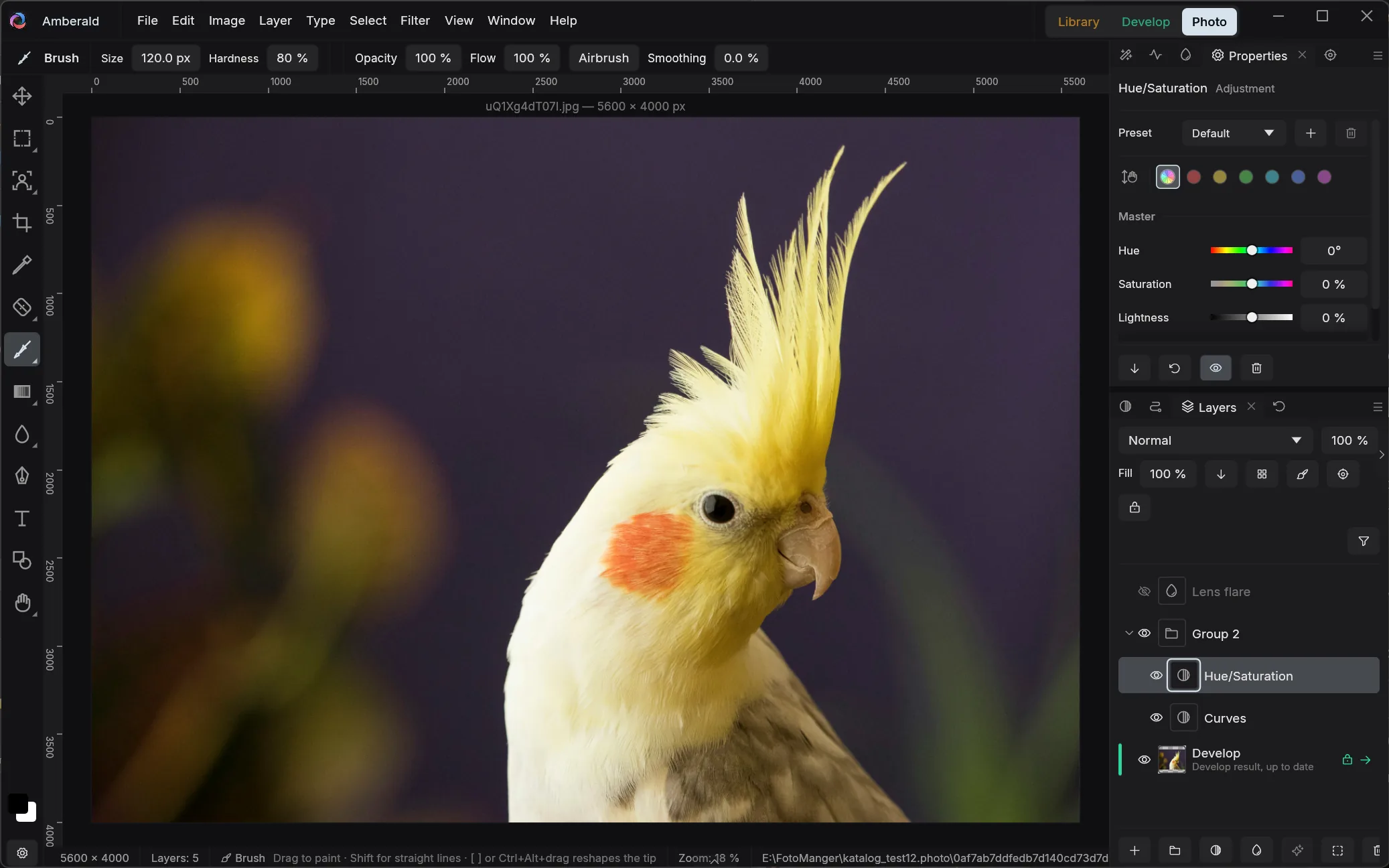The height and width of the screenshot is (868, 1389).
Task: Hide the Develop layer
Action: tap(1145, 759)
